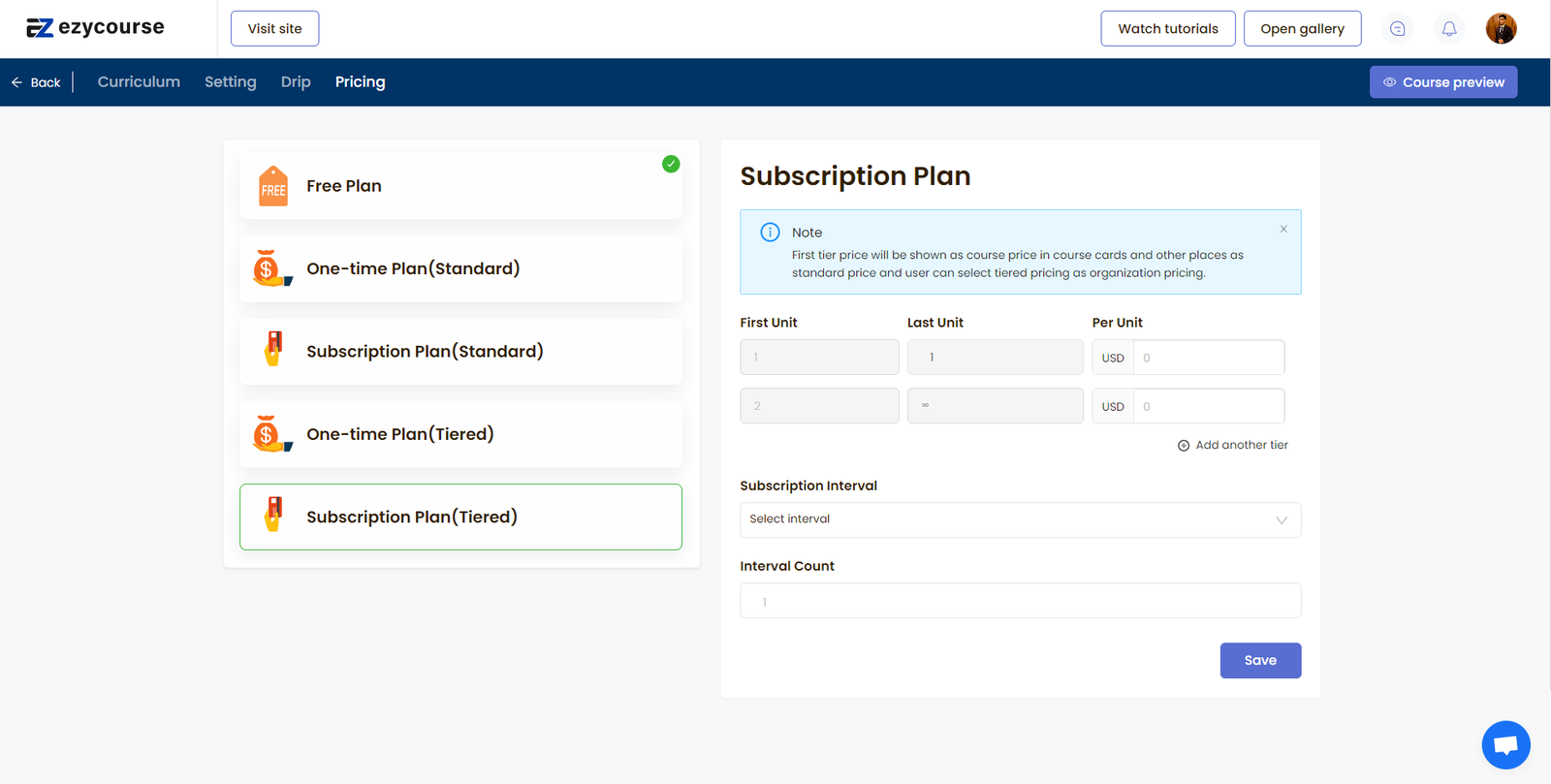
Task: Go to the Setting tab
Action: point(231,82)
